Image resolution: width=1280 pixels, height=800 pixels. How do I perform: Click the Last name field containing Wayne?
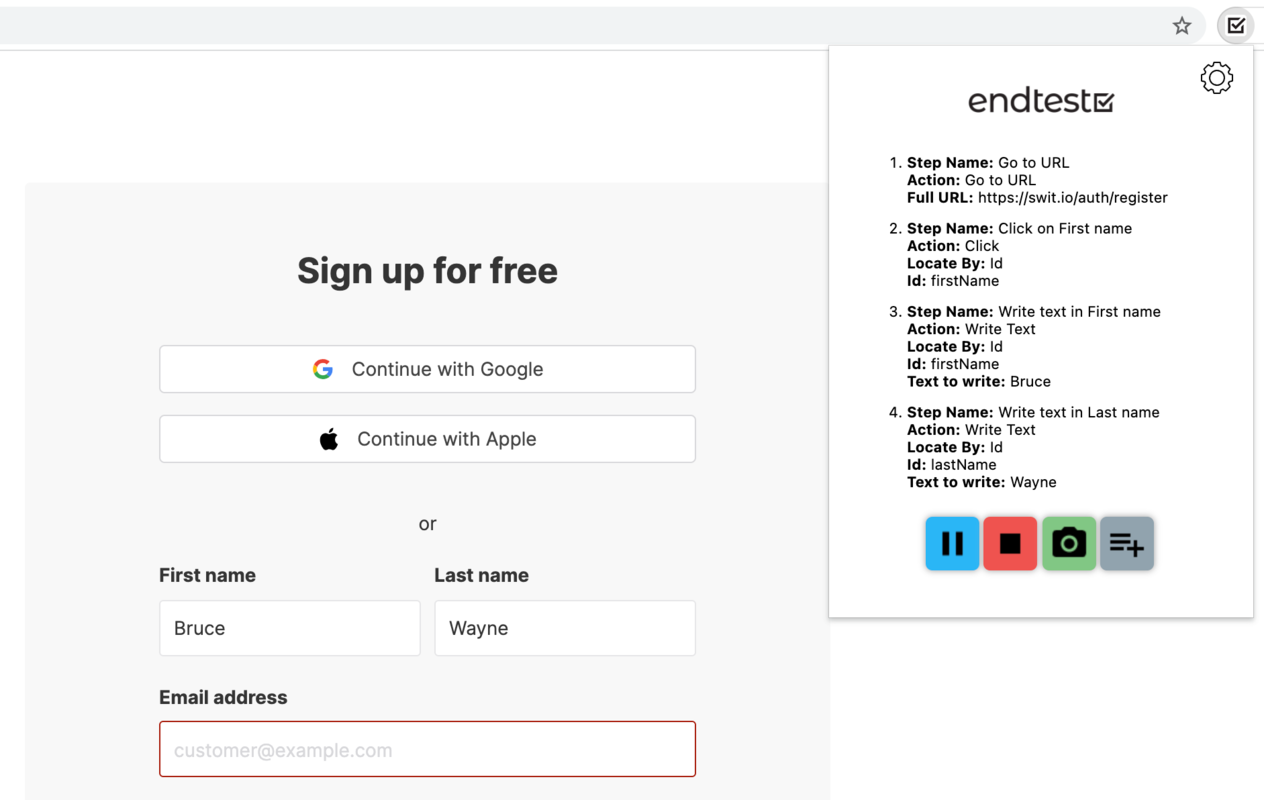click(564, 628)
